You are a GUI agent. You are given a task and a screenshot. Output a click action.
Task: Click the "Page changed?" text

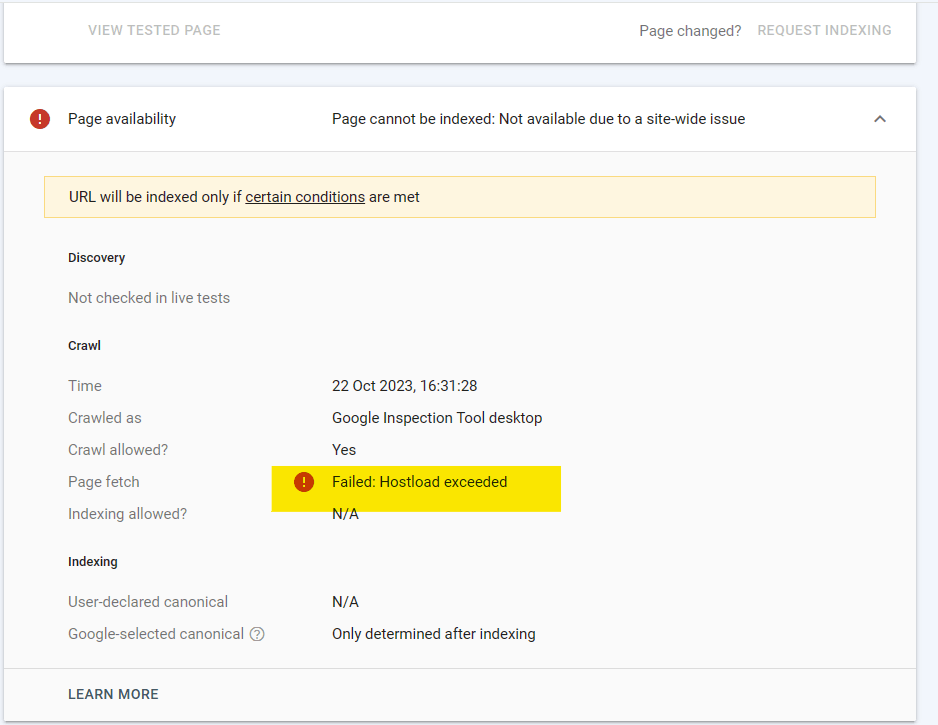click(x=690, y=30)
